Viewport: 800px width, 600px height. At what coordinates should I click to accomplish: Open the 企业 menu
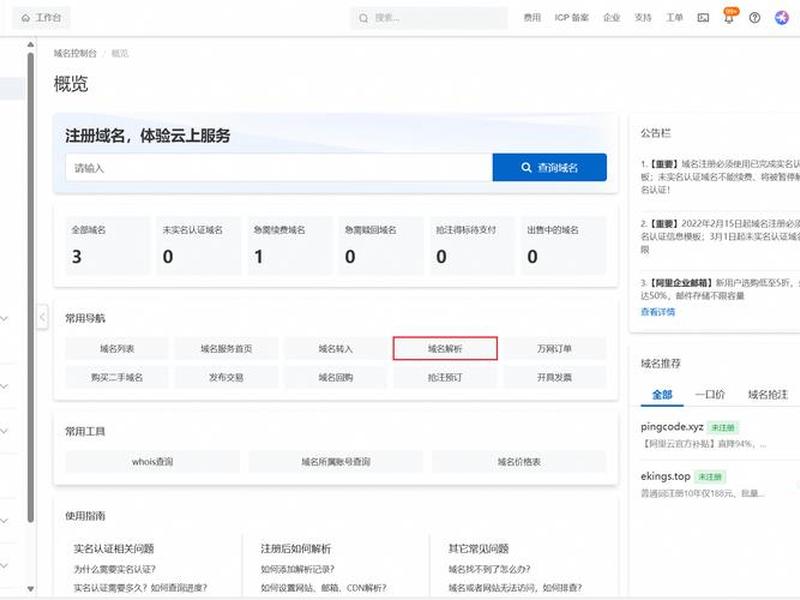pyautogui.click(x=612, y=18)
